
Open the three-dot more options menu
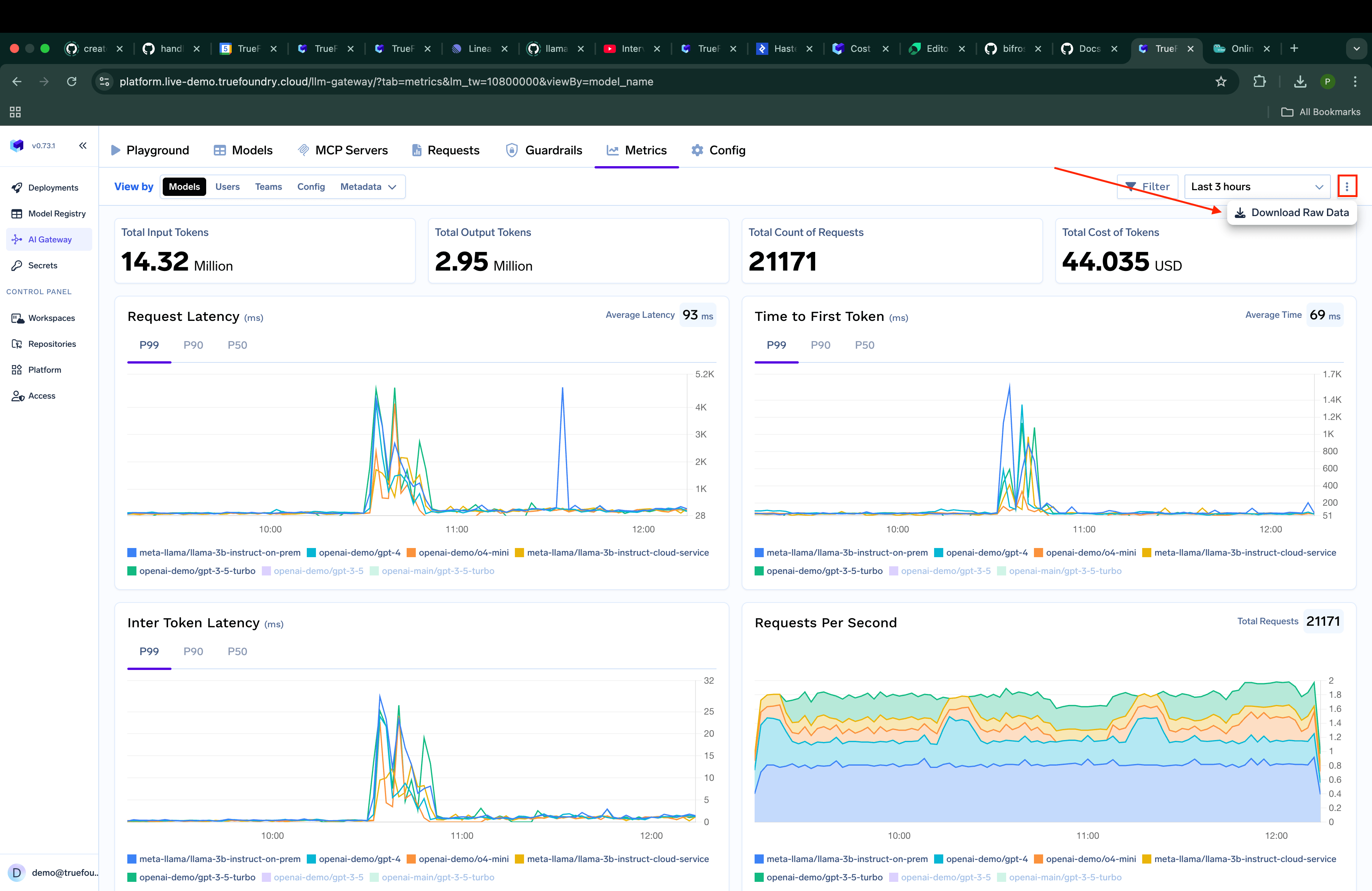(x=1346, y=187)
